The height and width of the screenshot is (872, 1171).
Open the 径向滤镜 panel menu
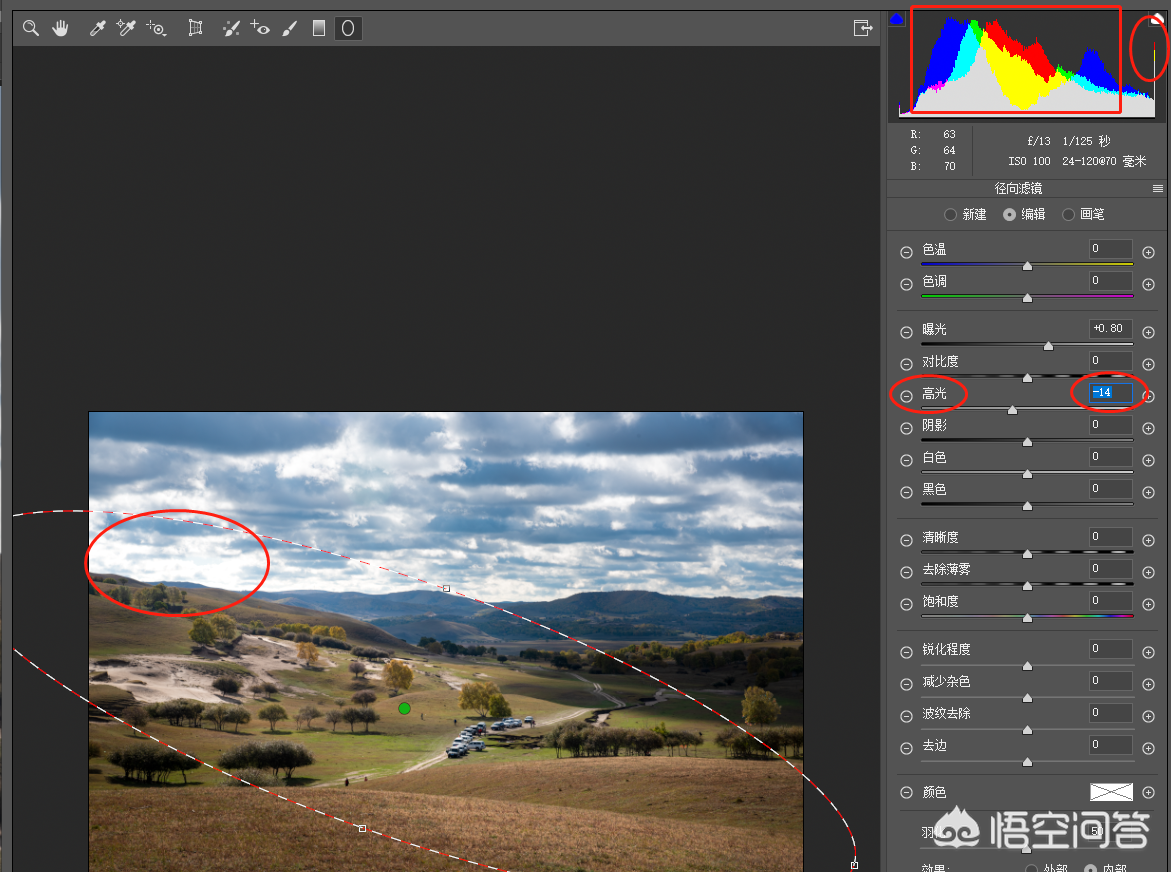(1158, 189)
